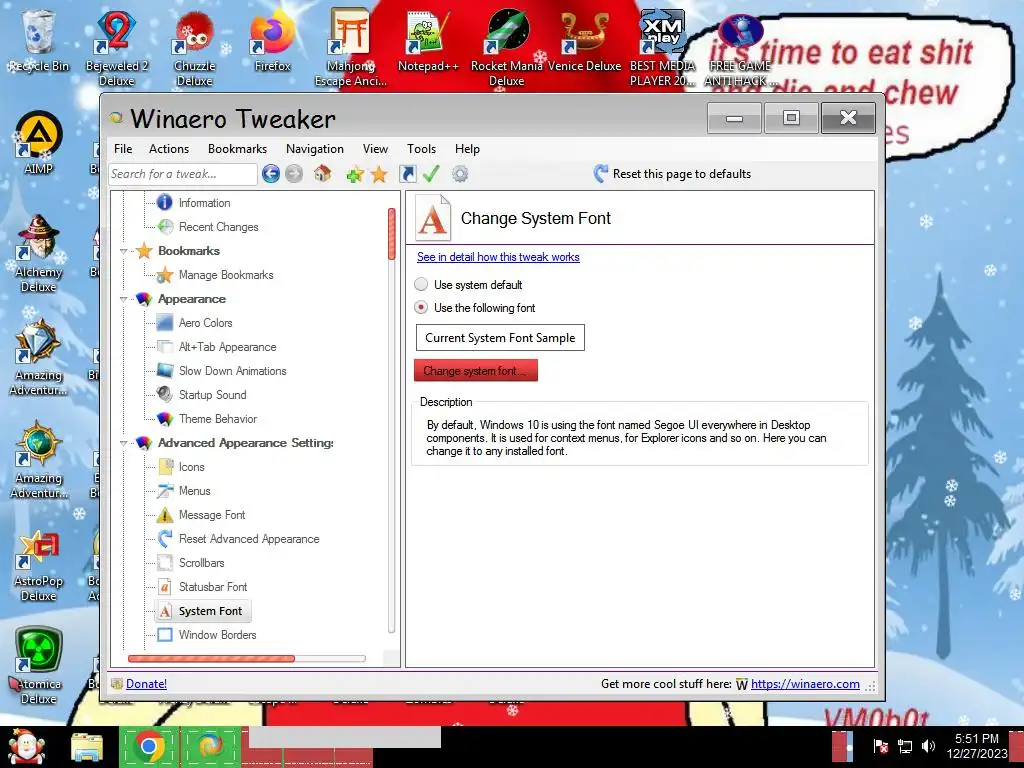Open Alt+Tab Appearance tweak

tap(227, 347)
